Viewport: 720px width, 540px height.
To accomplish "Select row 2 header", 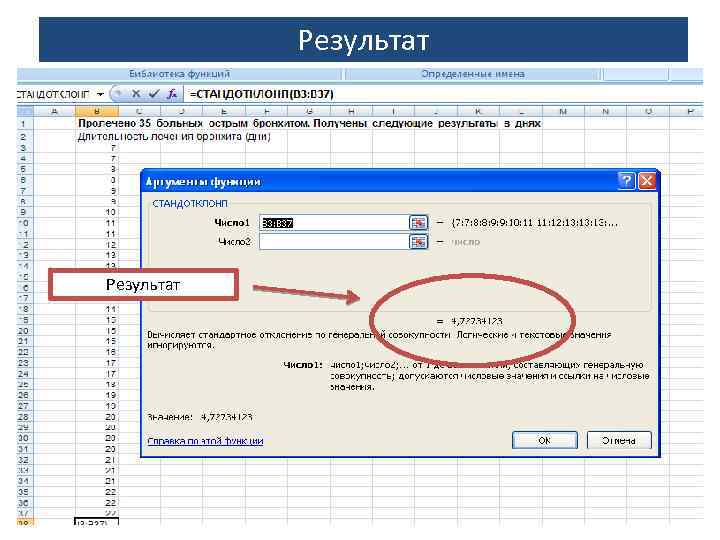I will pos(23,136).
